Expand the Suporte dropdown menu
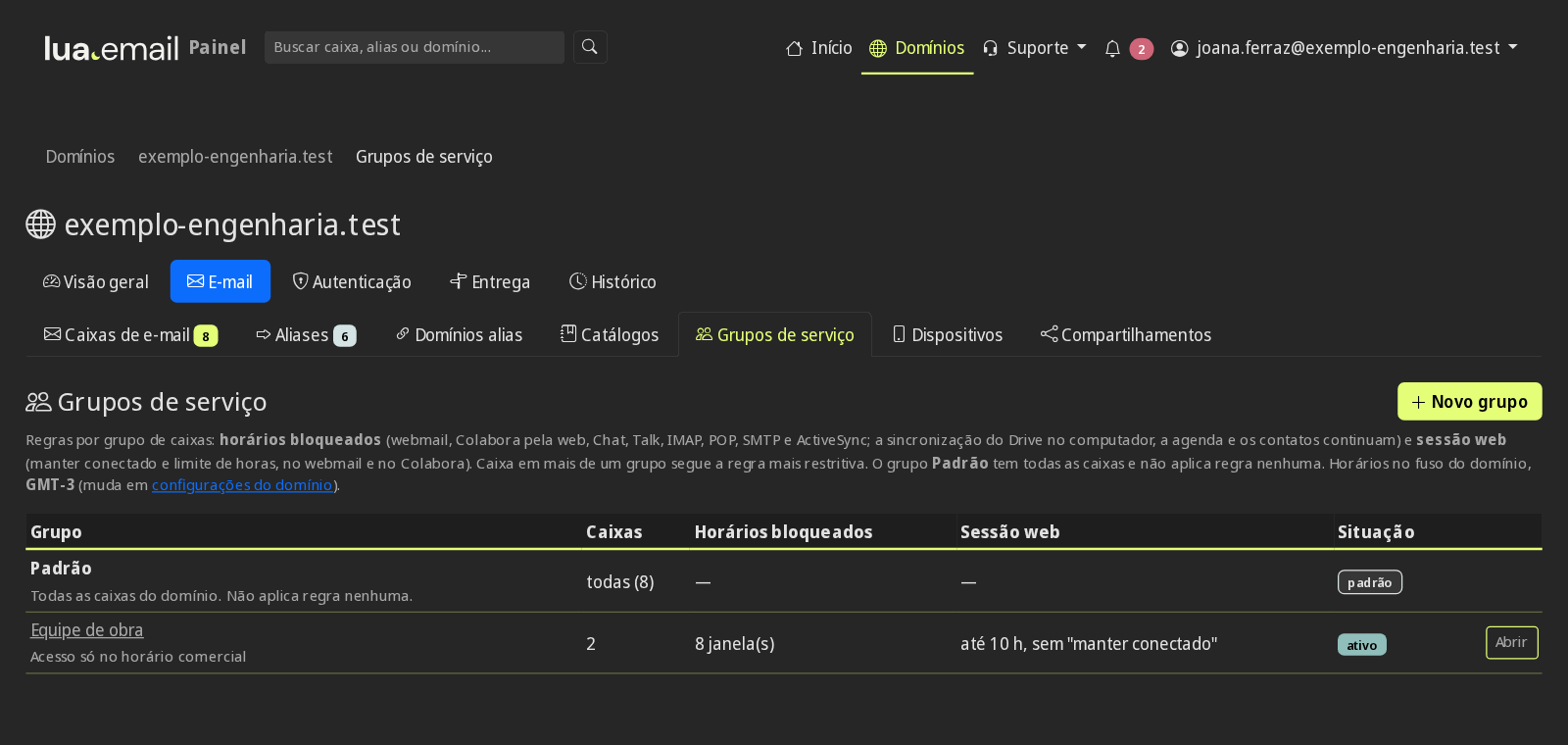 point(1035,48)
